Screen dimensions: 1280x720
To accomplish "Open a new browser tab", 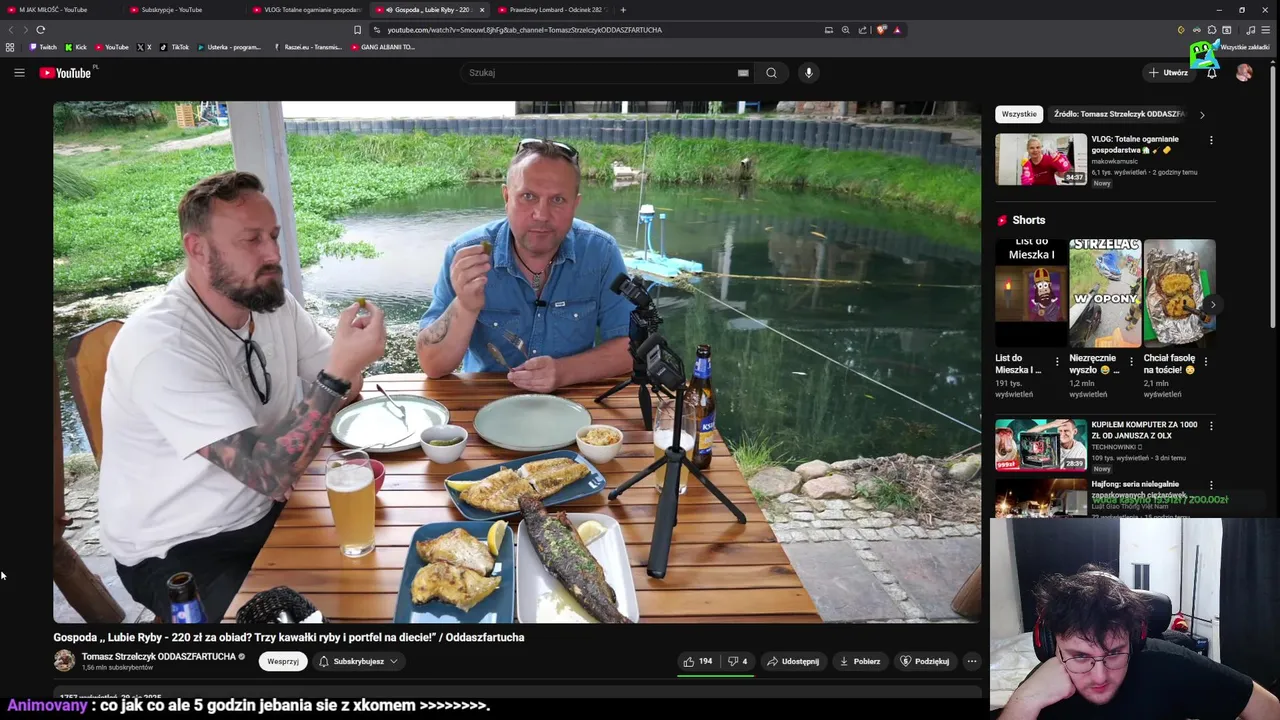I will 623,9.
